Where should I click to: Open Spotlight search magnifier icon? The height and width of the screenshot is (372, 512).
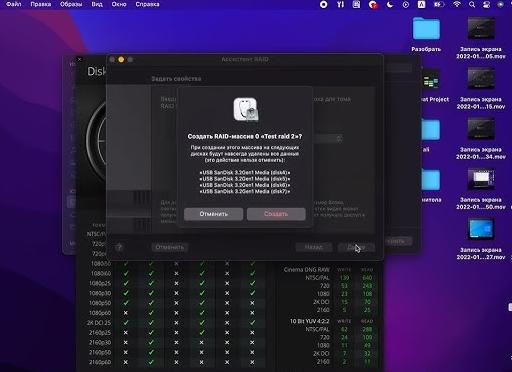coord(472,4)
